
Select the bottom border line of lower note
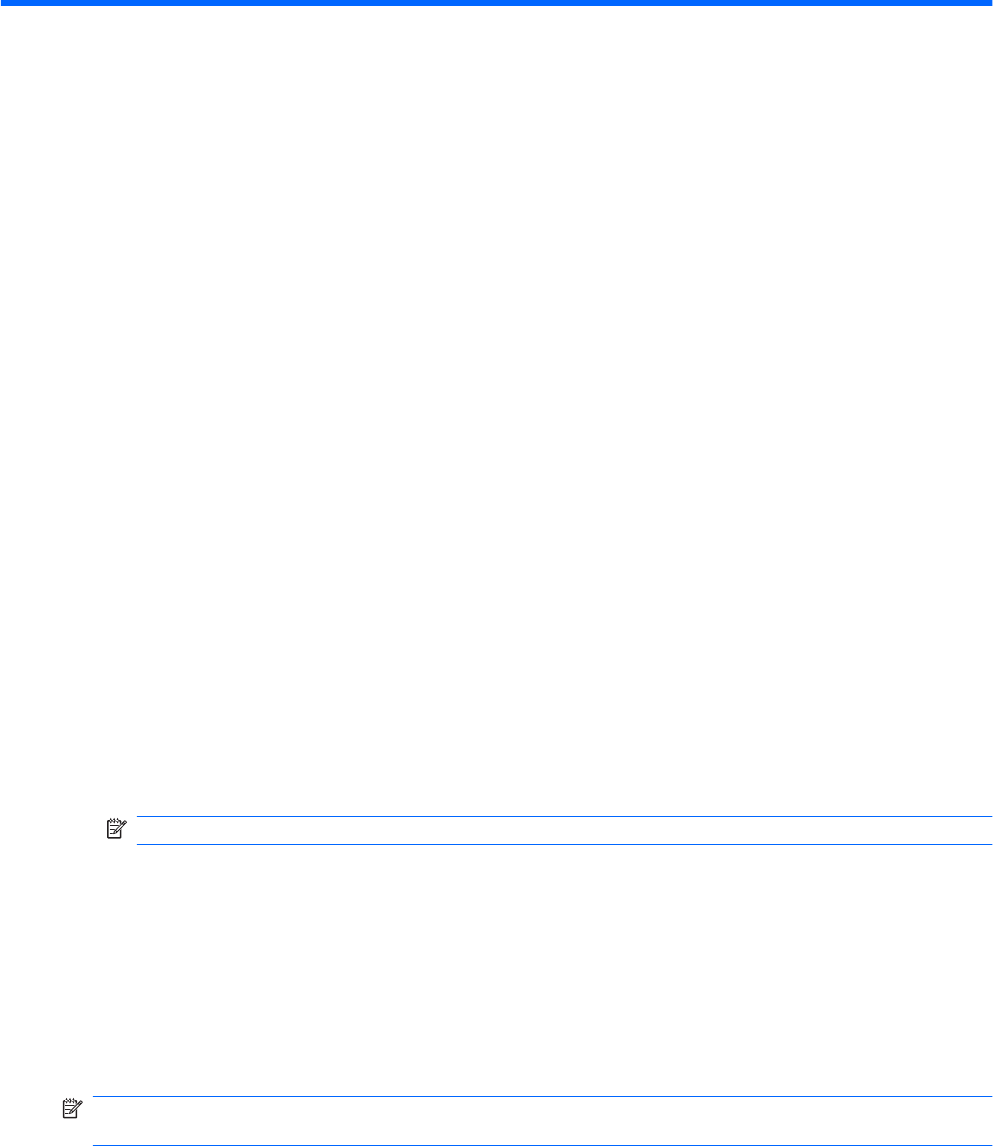542,1145
